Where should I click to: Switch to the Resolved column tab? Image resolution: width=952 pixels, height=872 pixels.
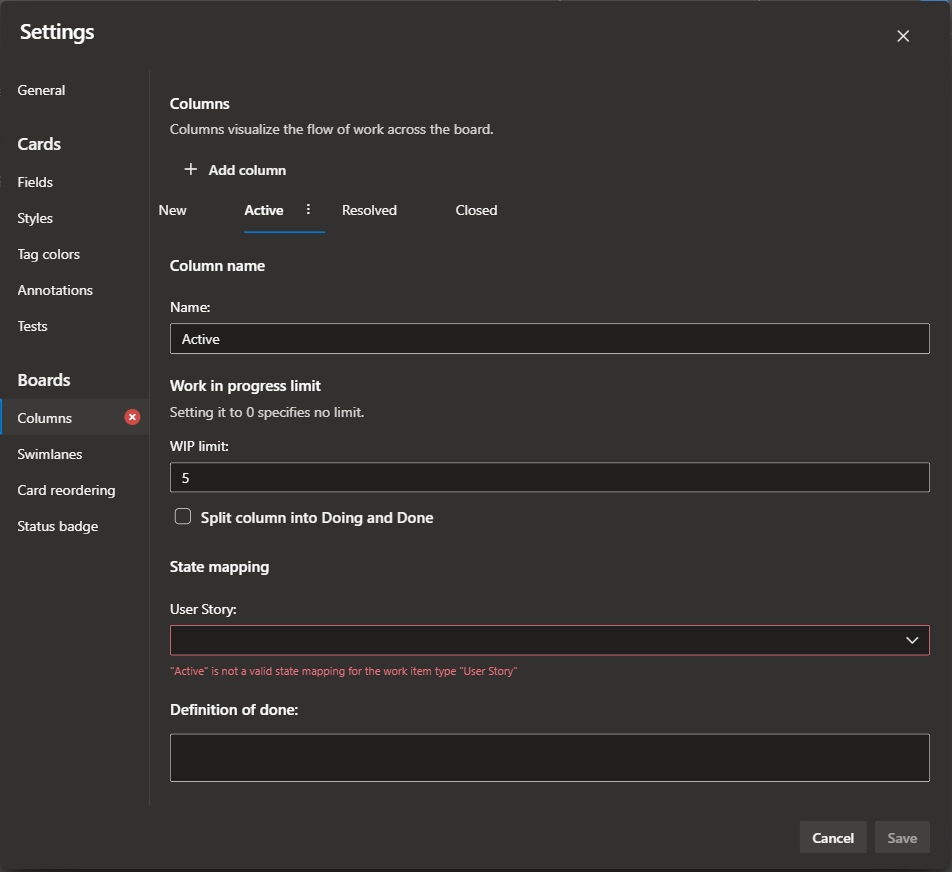pyautogui.click(x=369, y=210)
